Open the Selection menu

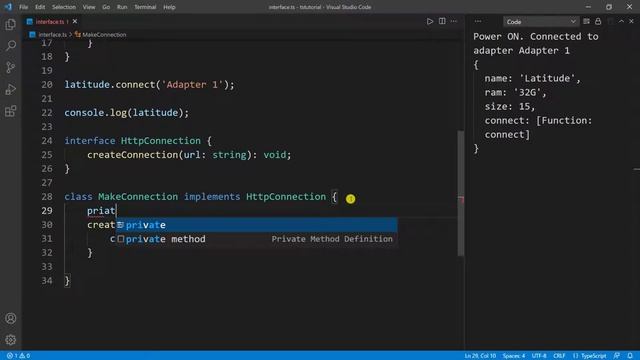tap(64, 7)
